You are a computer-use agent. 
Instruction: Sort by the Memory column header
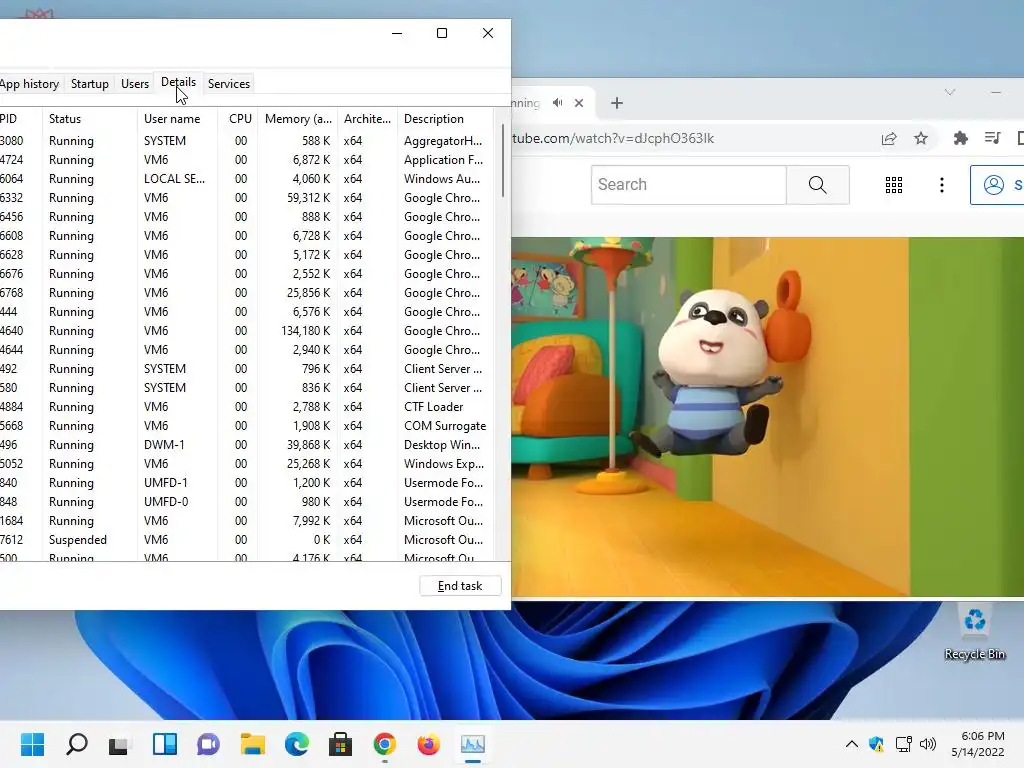[x=298, y=119]
